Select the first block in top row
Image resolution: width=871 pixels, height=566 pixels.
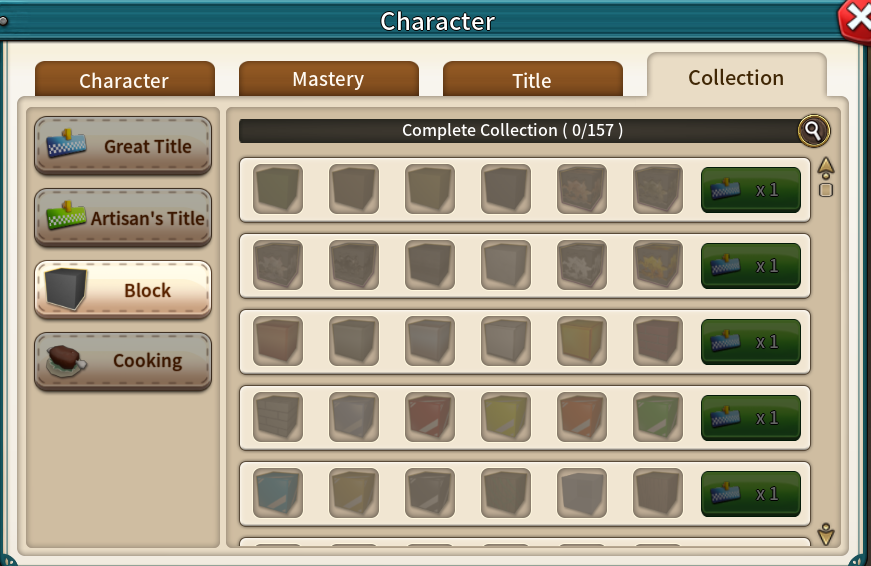click(278, 189)
